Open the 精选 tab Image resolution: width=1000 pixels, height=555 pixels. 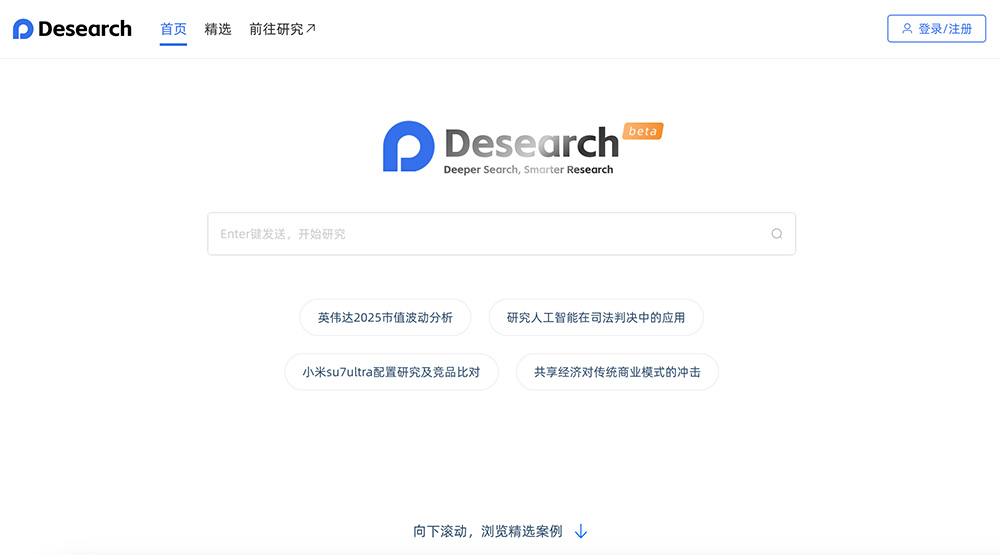pyautogui.click(x=218, y=29)
